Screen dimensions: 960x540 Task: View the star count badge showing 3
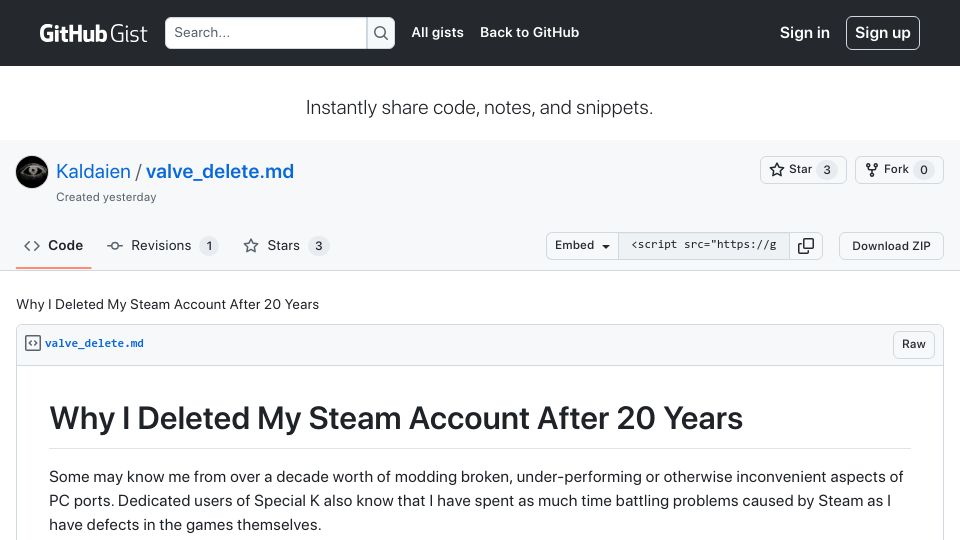tap(827, 170)
